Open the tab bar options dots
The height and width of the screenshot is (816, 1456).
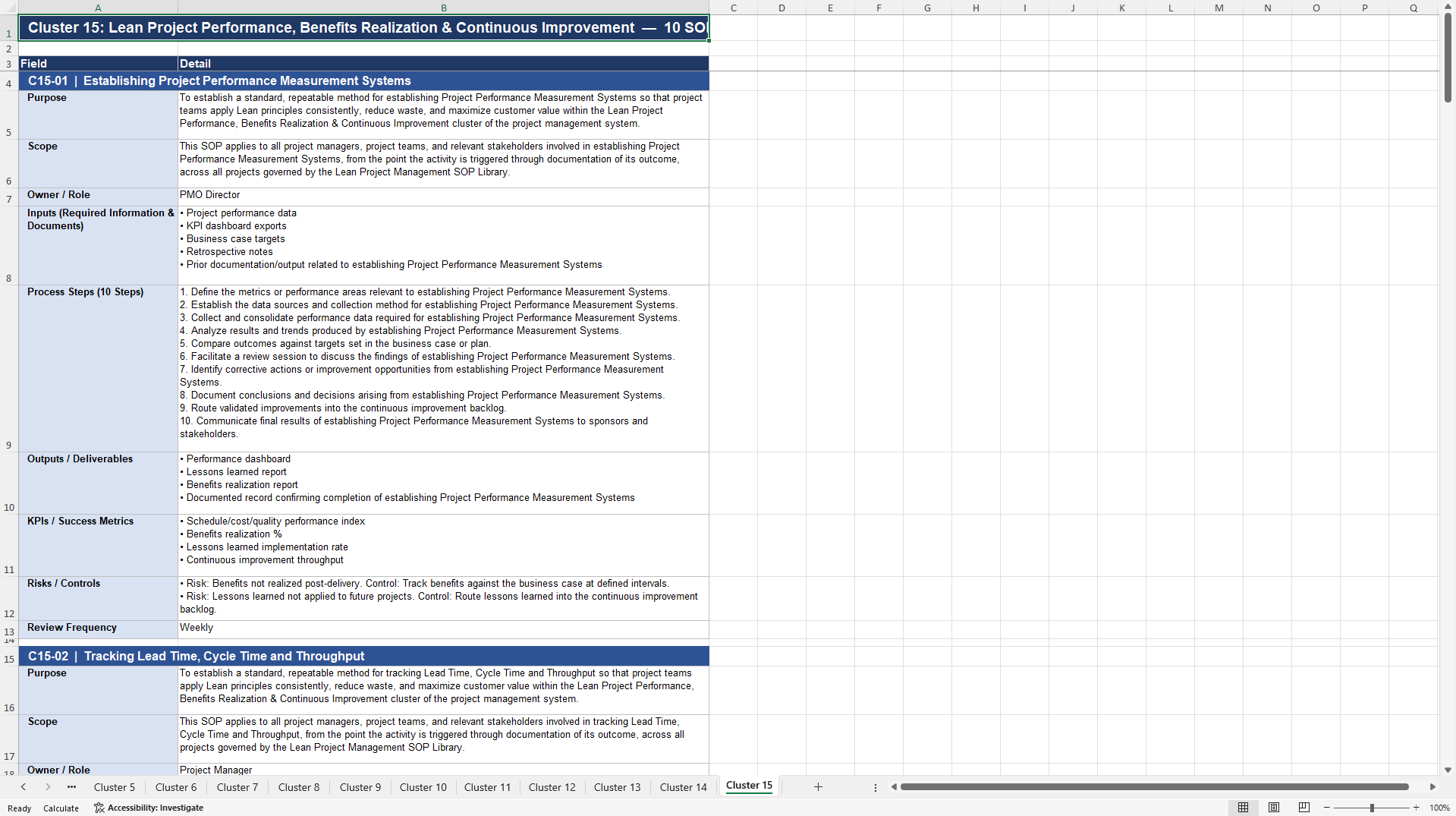coord(876,788)
